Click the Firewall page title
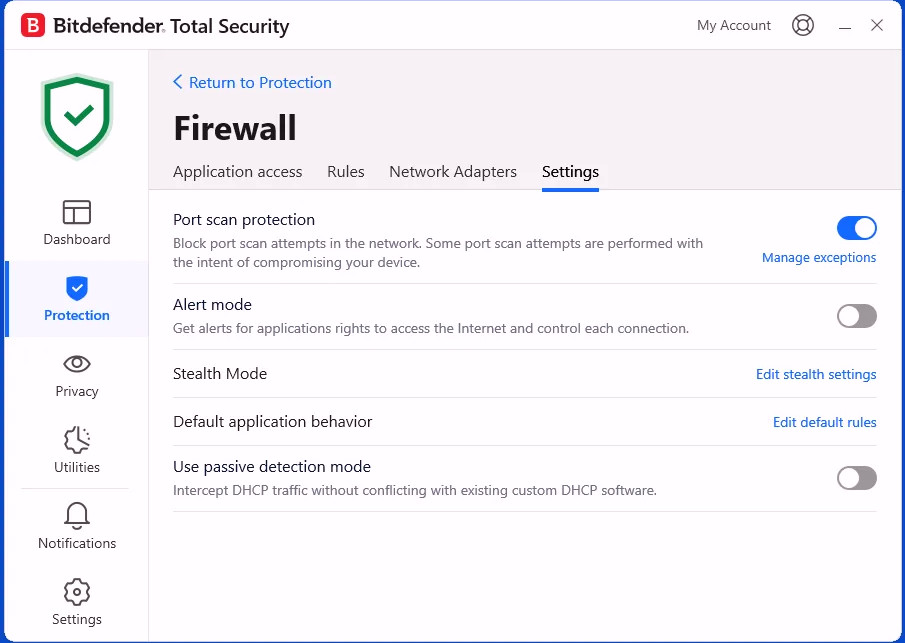The image size is (905, 643). pyautogui.click(x=235, y=128)
